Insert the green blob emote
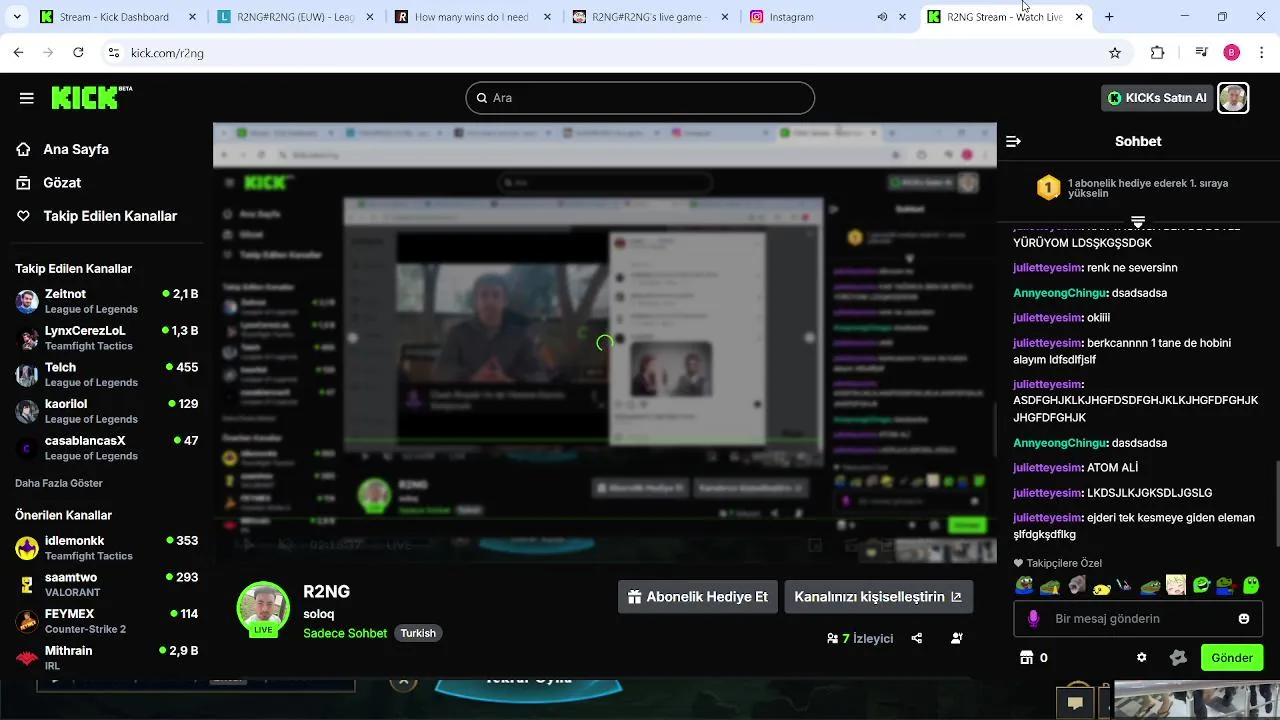The height and width of the screenshot is (720, 1280). 1251,585
